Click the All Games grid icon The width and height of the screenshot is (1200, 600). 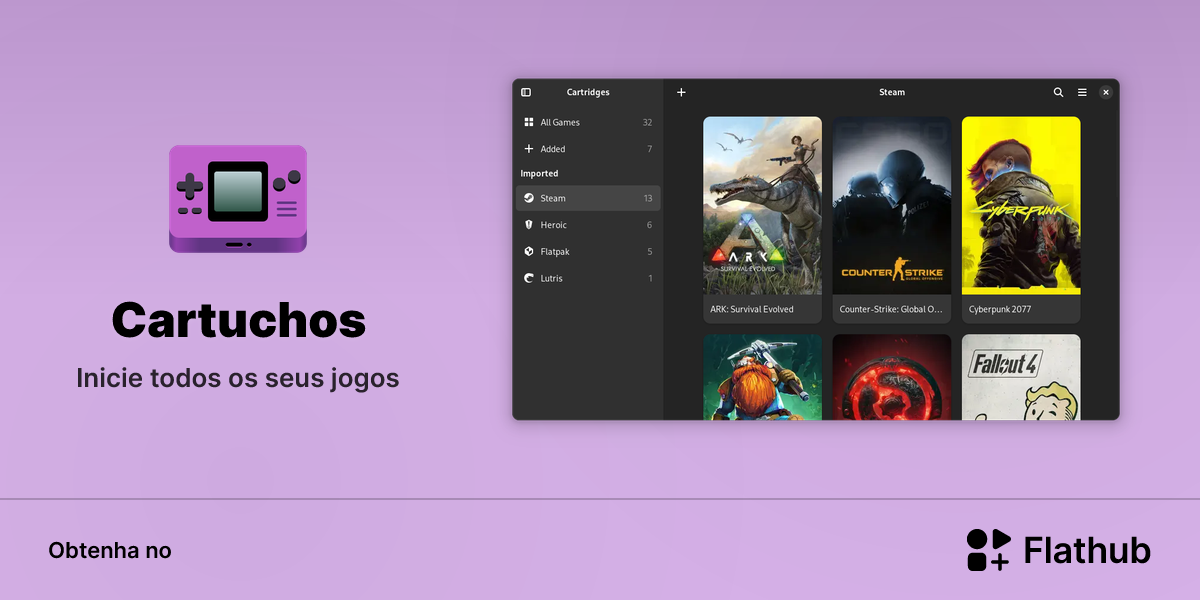click(x=529, y=122)
